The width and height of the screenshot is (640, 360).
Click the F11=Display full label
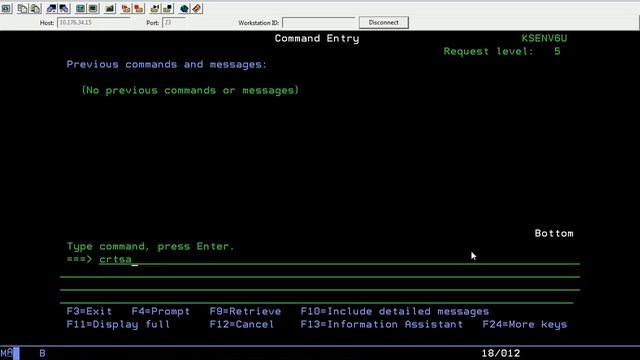pos(118,324)
